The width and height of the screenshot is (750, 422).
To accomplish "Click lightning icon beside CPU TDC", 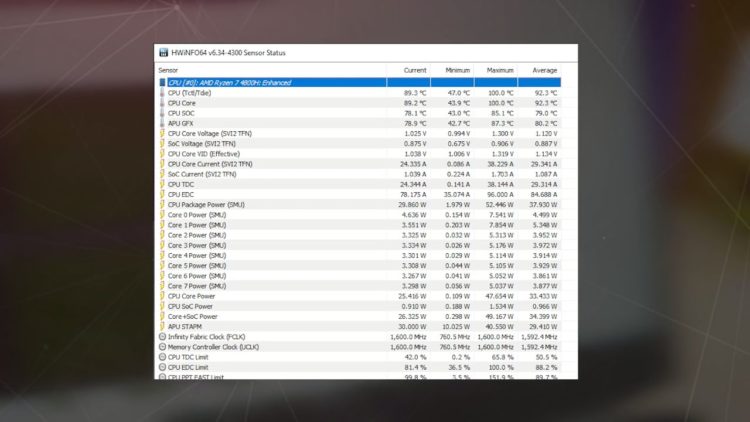I will [x=162, y=184].
